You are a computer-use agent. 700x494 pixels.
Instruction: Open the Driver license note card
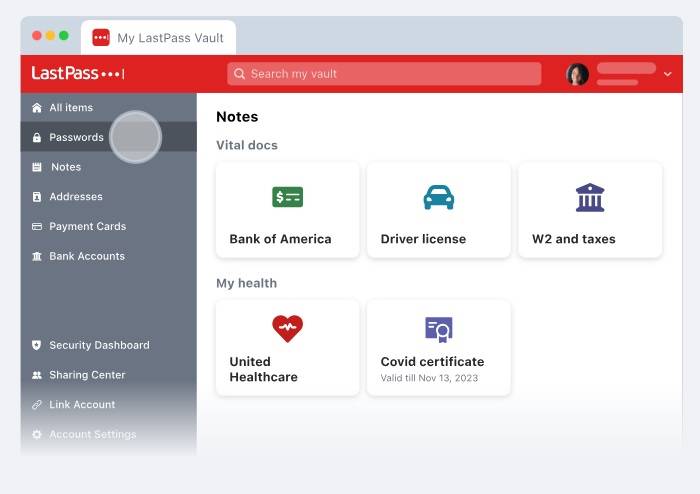click(439, 210)
